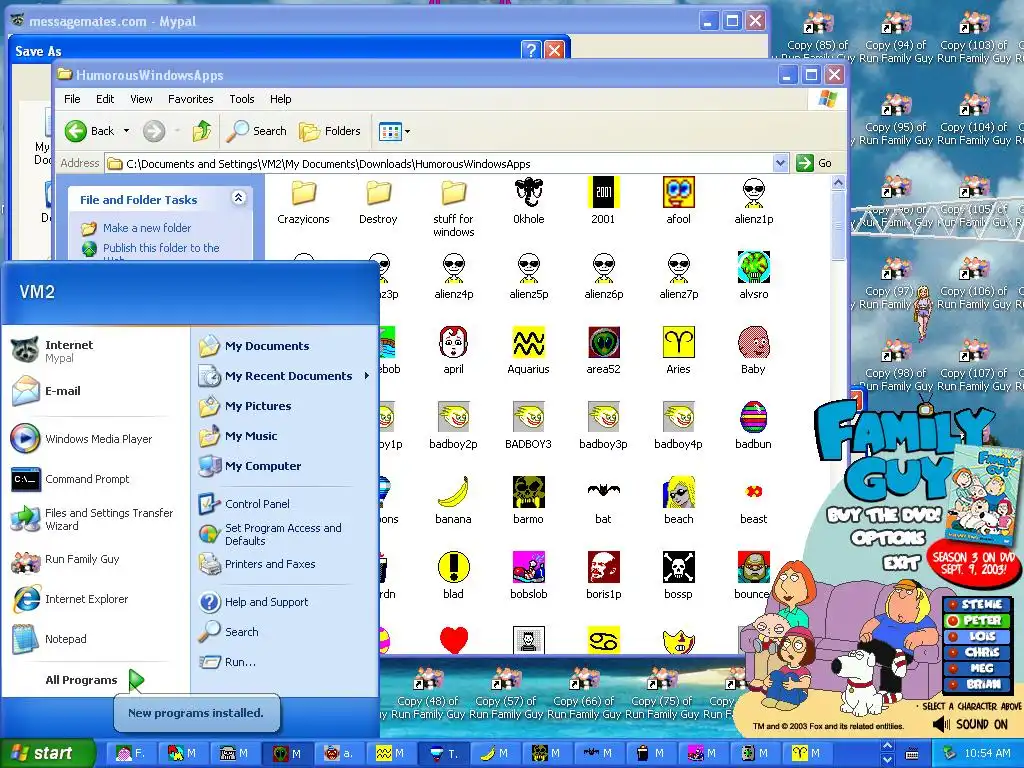The image size is (1024, 768).
Task: Launch Run Family Guy from Start menu
Action: (82, 560)
